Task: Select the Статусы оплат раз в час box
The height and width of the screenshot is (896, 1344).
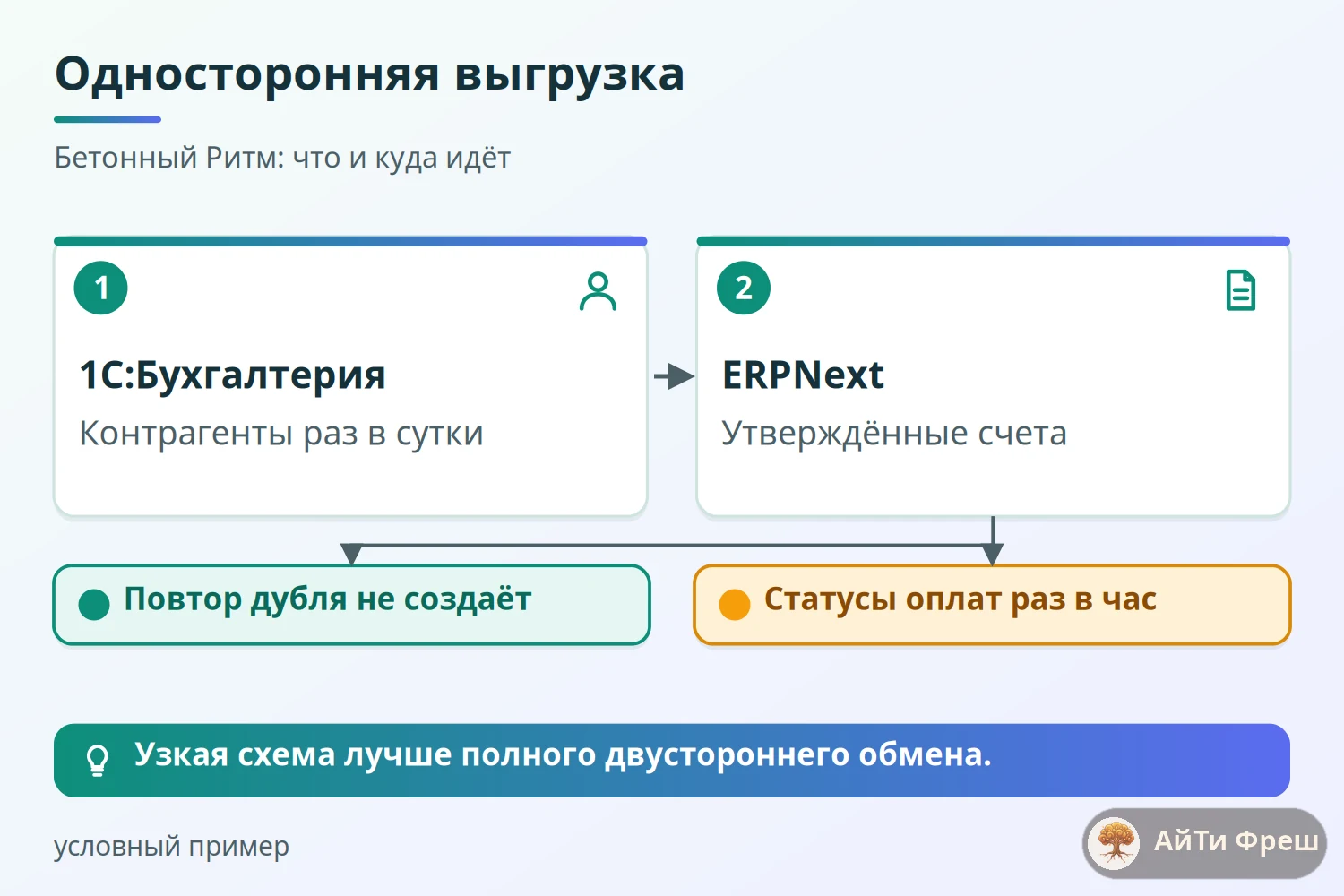Action: coord(992,605)
